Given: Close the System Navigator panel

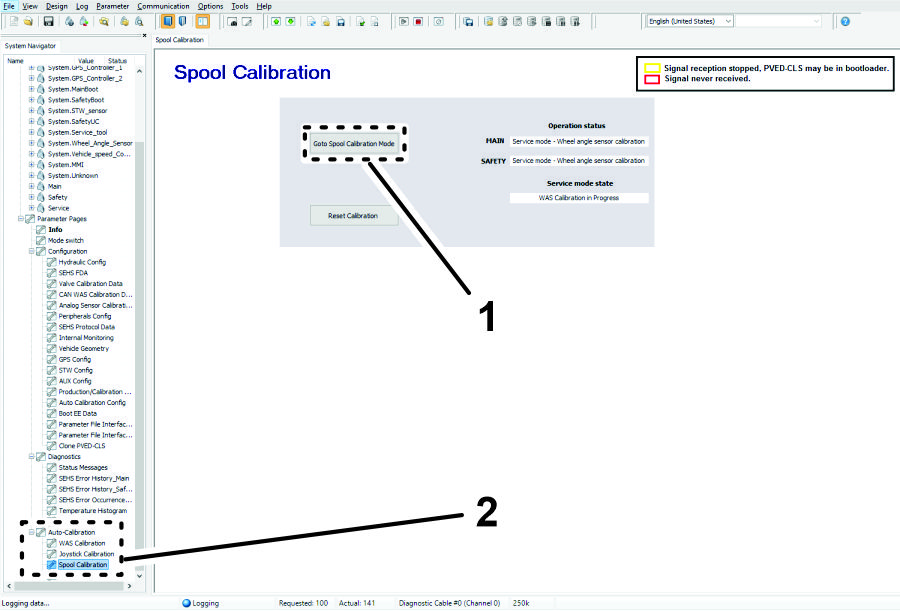Looking at the screenshot, I should coord(143,36).
